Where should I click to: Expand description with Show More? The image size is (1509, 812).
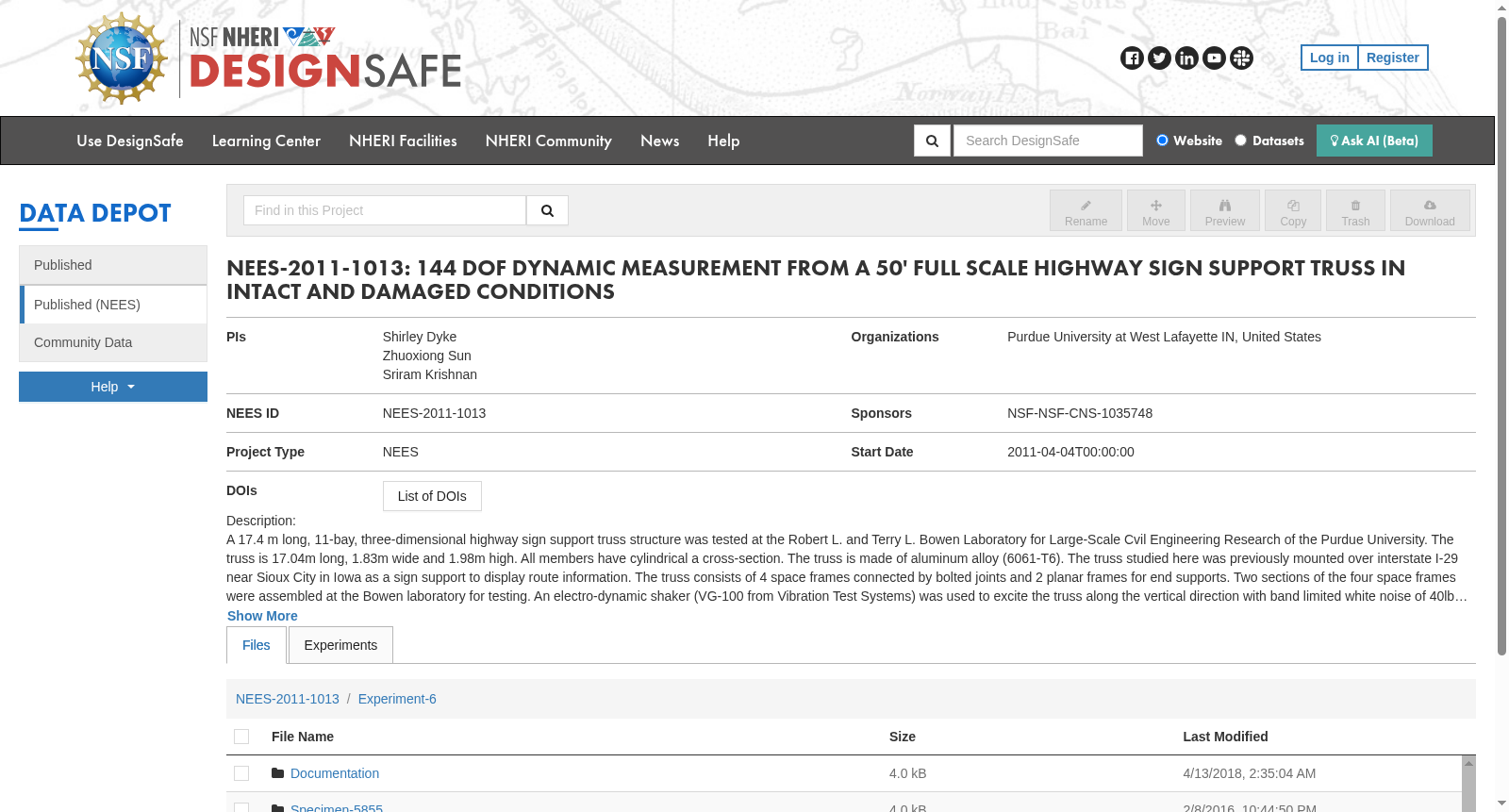tap(262, 616)
